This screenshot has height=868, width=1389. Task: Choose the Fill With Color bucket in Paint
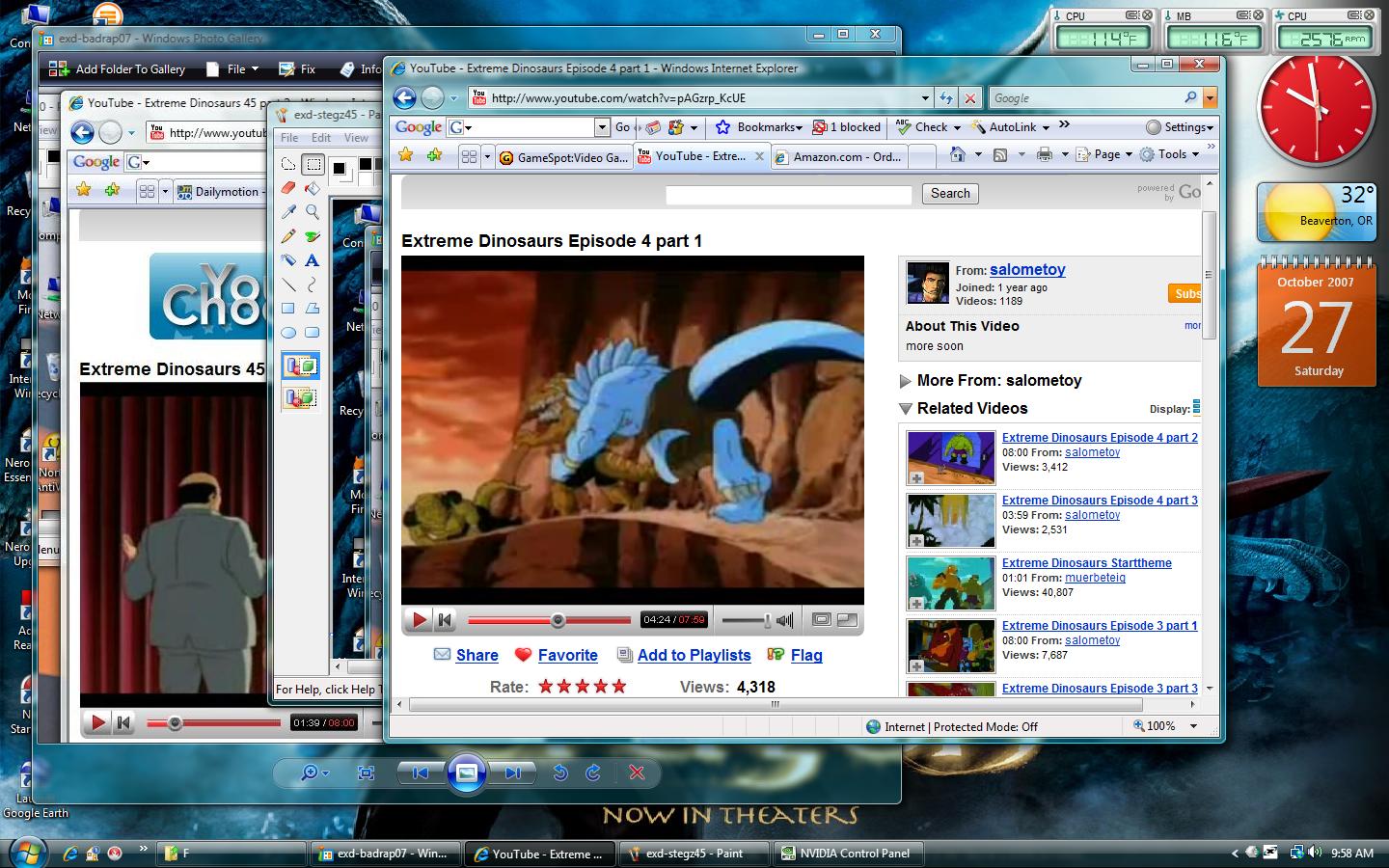click(313, 188)
